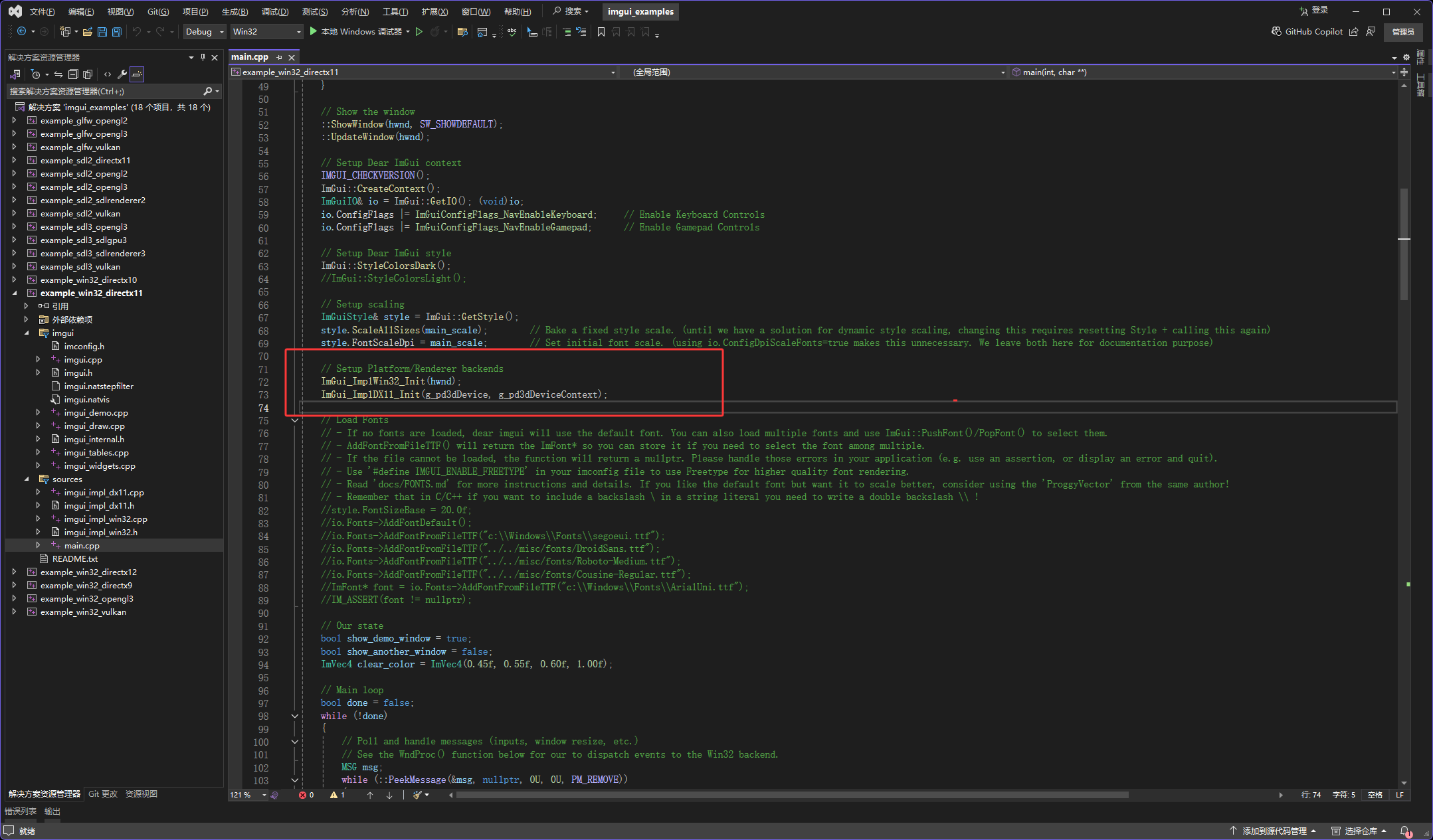Open the Win32 platform dropdown

266,31
